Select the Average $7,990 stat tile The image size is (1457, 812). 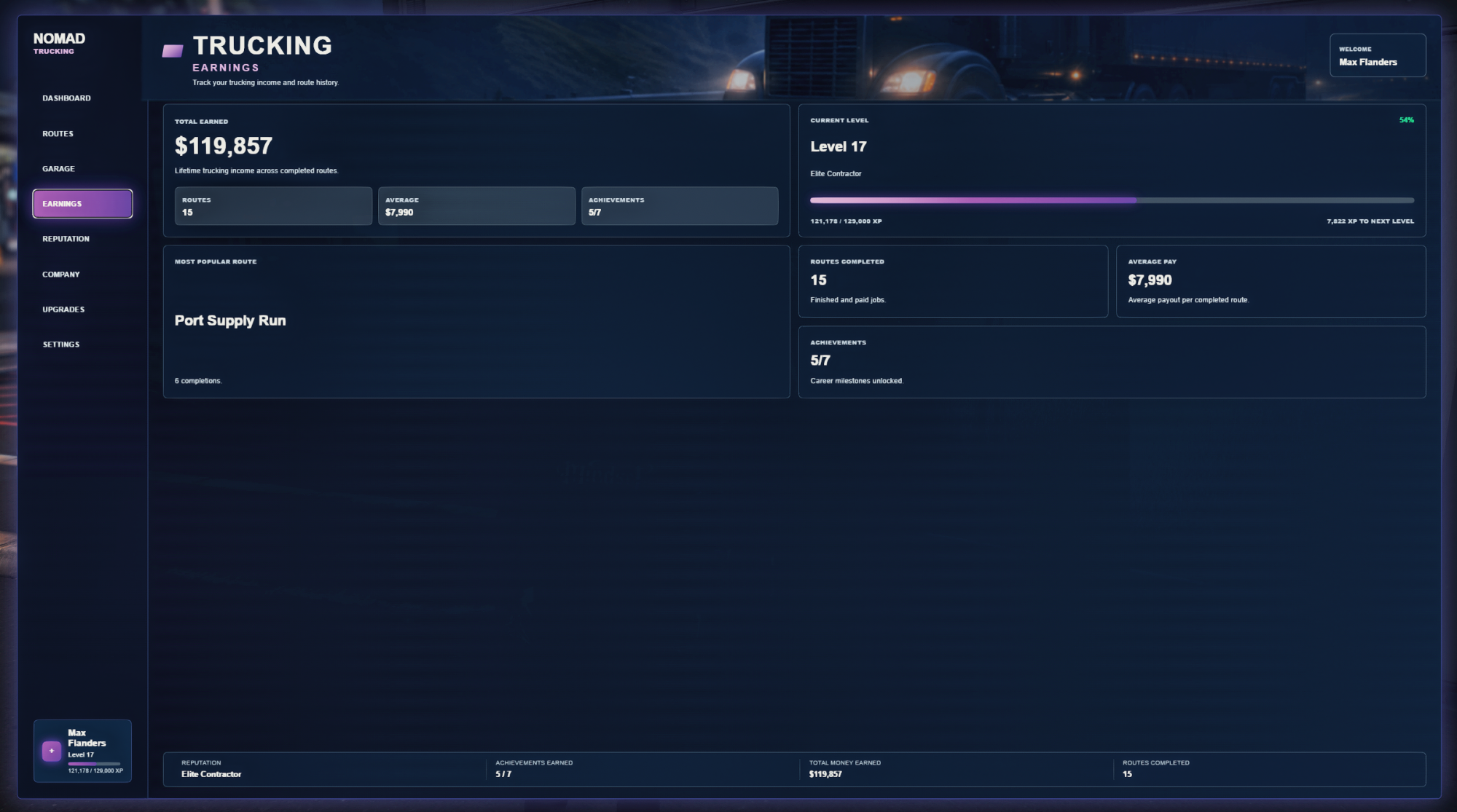(476, 206)
